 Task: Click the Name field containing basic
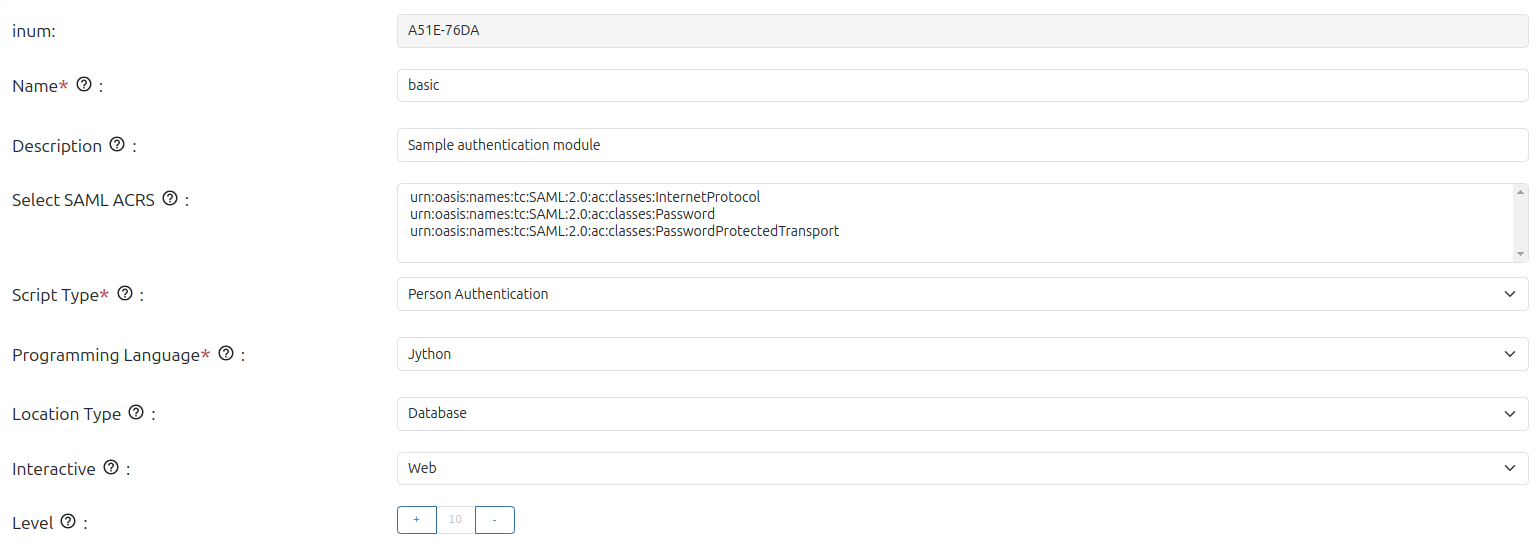coord(961,85)
